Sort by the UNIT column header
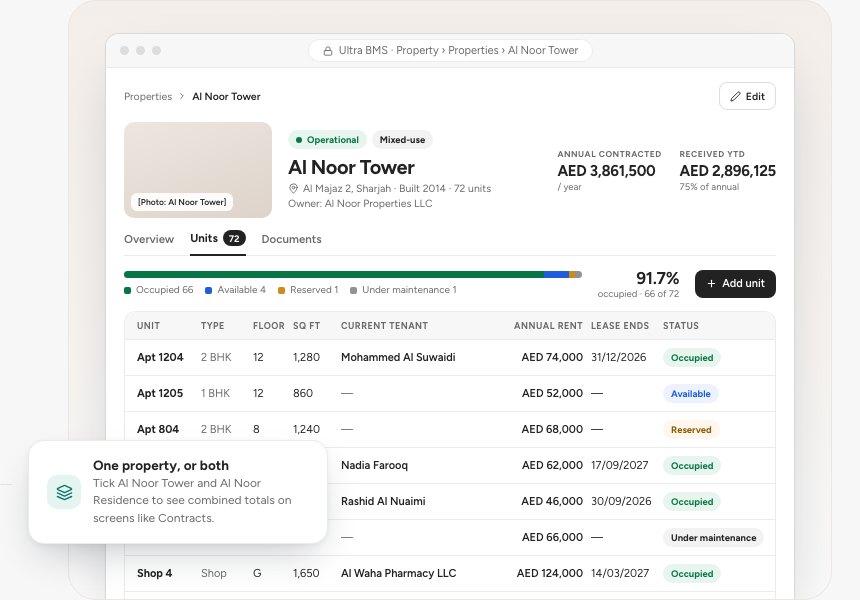The image size is (860, 600). tap(148, 326)
